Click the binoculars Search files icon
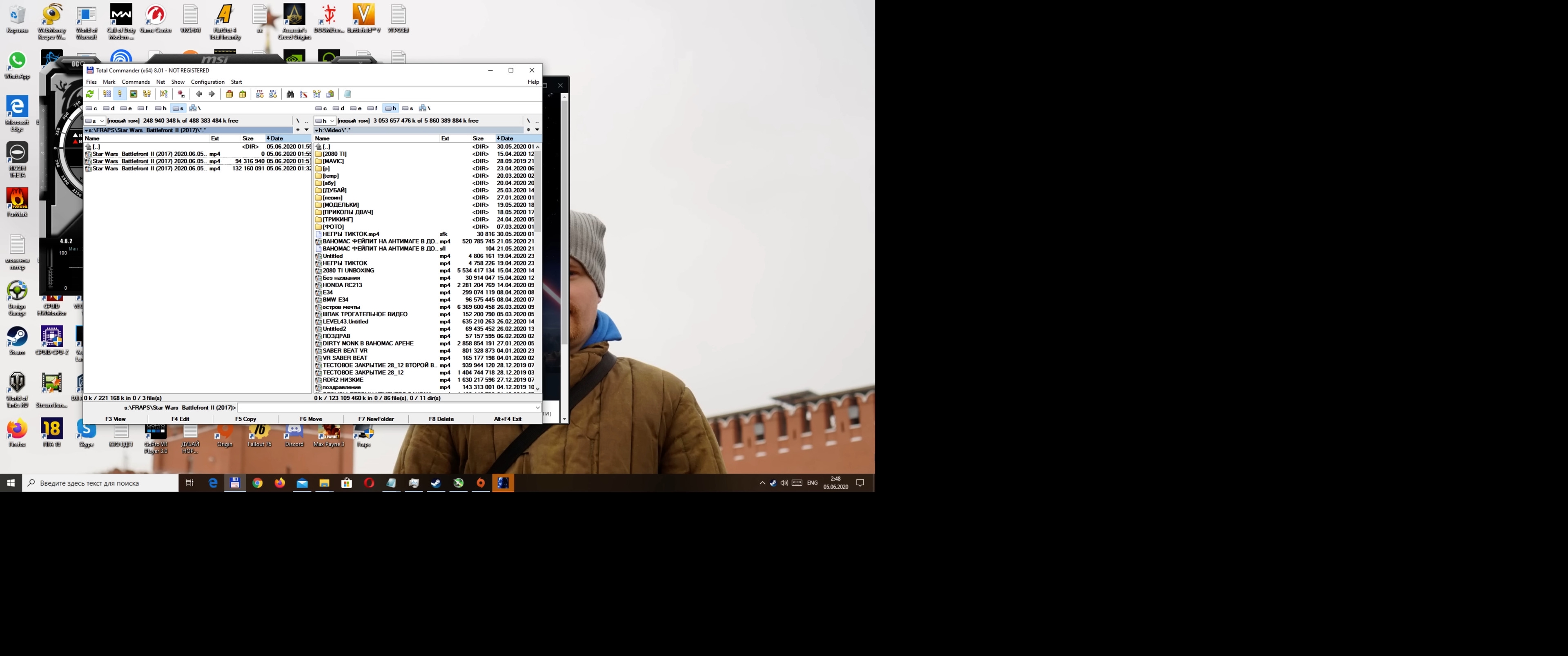 290,94
